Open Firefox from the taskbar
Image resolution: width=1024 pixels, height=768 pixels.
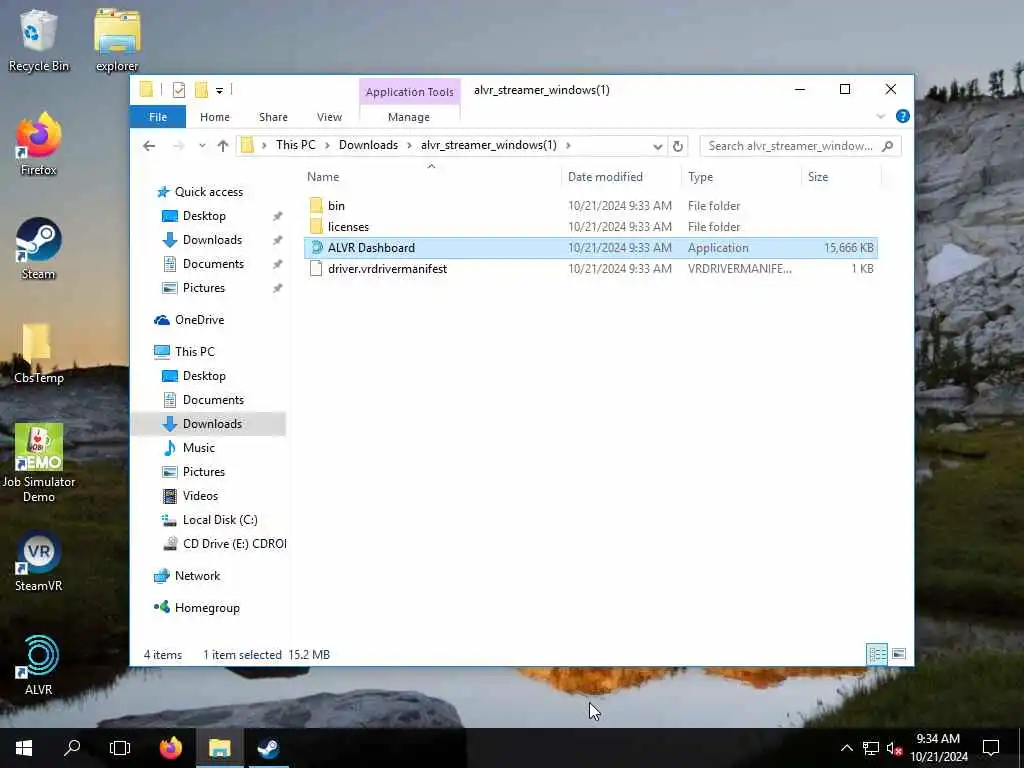[x=171, y=748]
